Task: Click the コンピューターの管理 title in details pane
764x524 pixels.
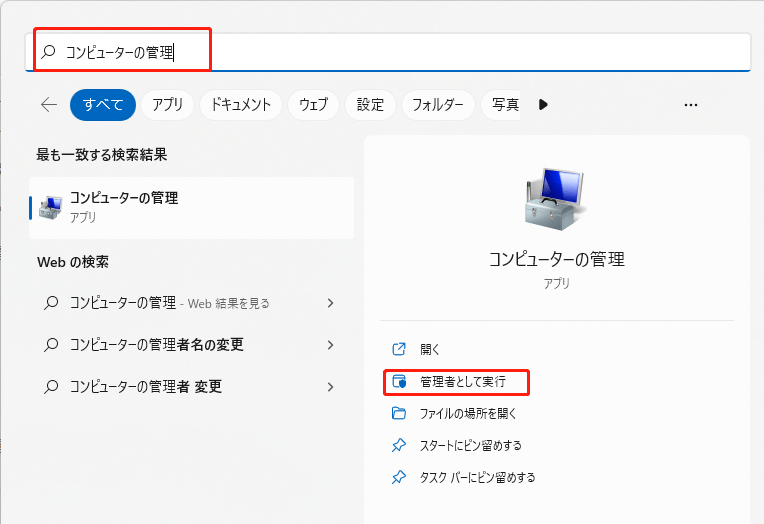Action: 556,259
